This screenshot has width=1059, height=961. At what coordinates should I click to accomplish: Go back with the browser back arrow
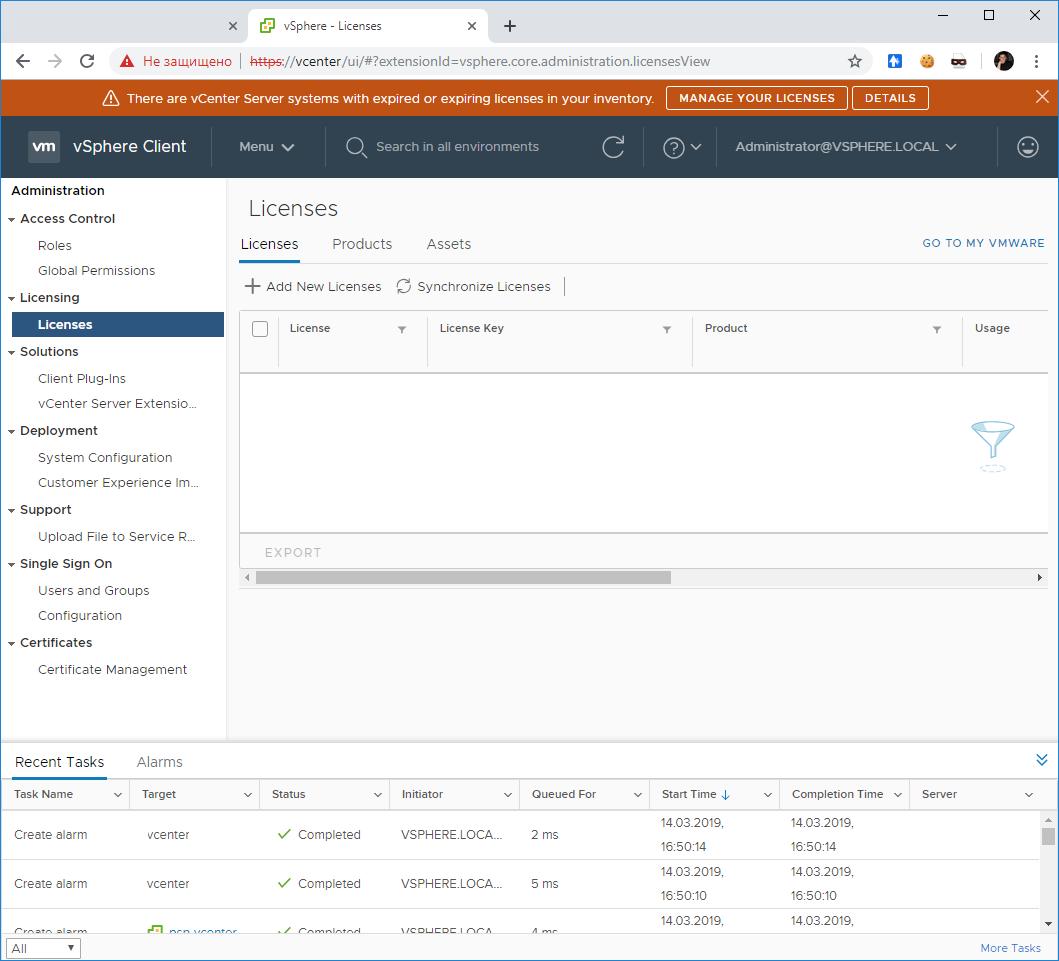click(x=23, y=61)
